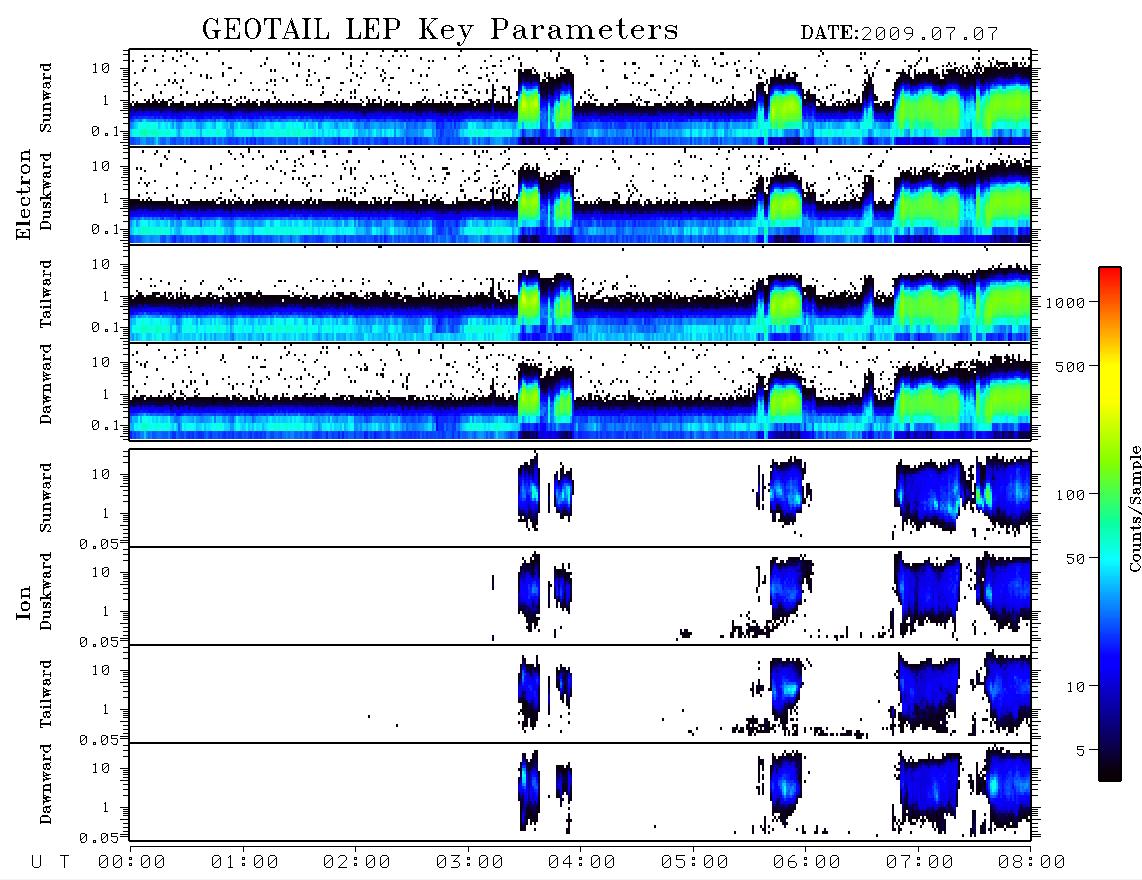The width and height of the screenshot is (1142, 880).
Task: Click the 500 tick on colorbar
Action: (1071, 366)
